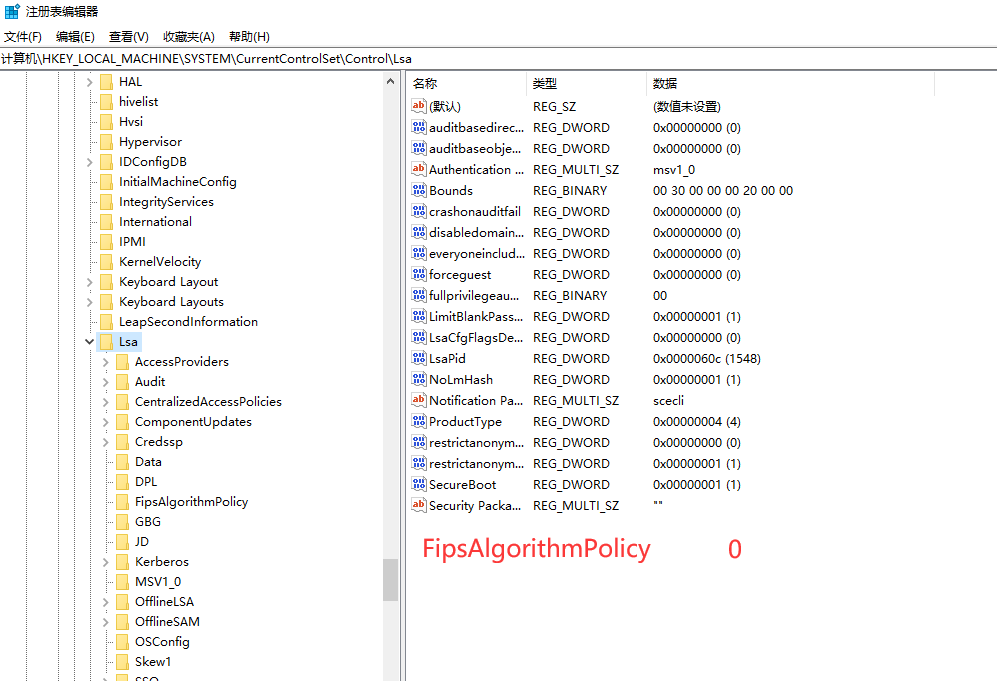Select the FipsAlgorithmPolicy folder icon
Viewport: 997px width, 681px height.
click(x=123, y=502)
